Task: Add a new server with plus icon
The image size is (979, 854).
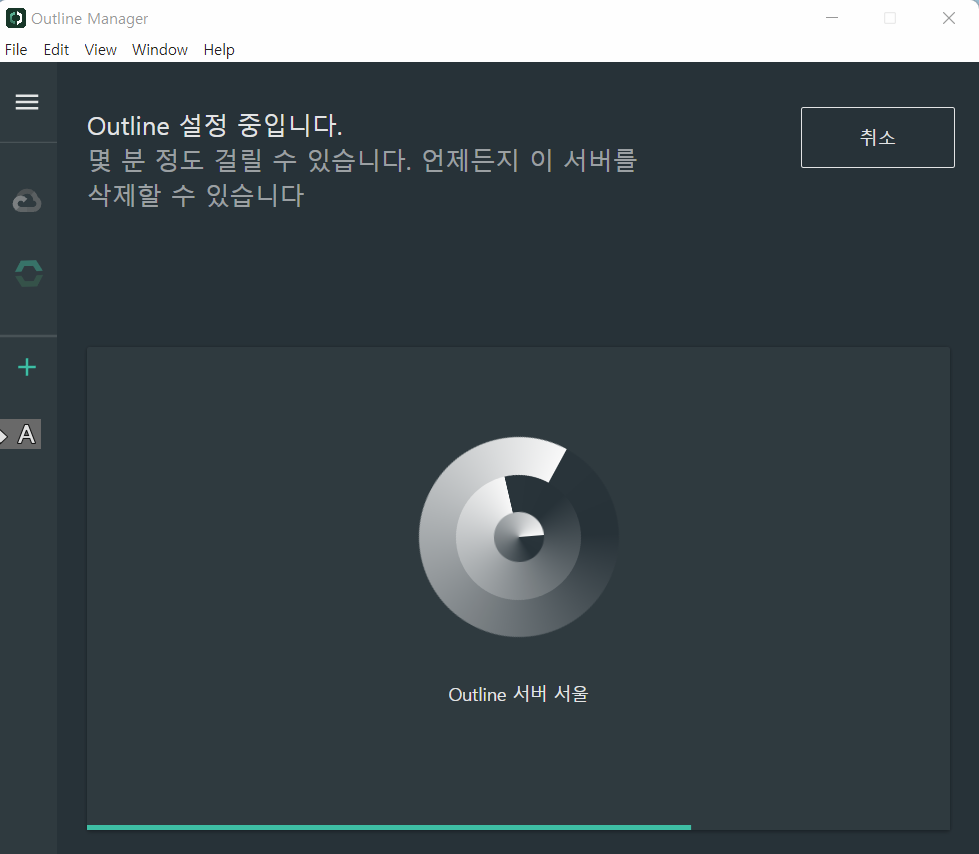Action: point(27,367)
